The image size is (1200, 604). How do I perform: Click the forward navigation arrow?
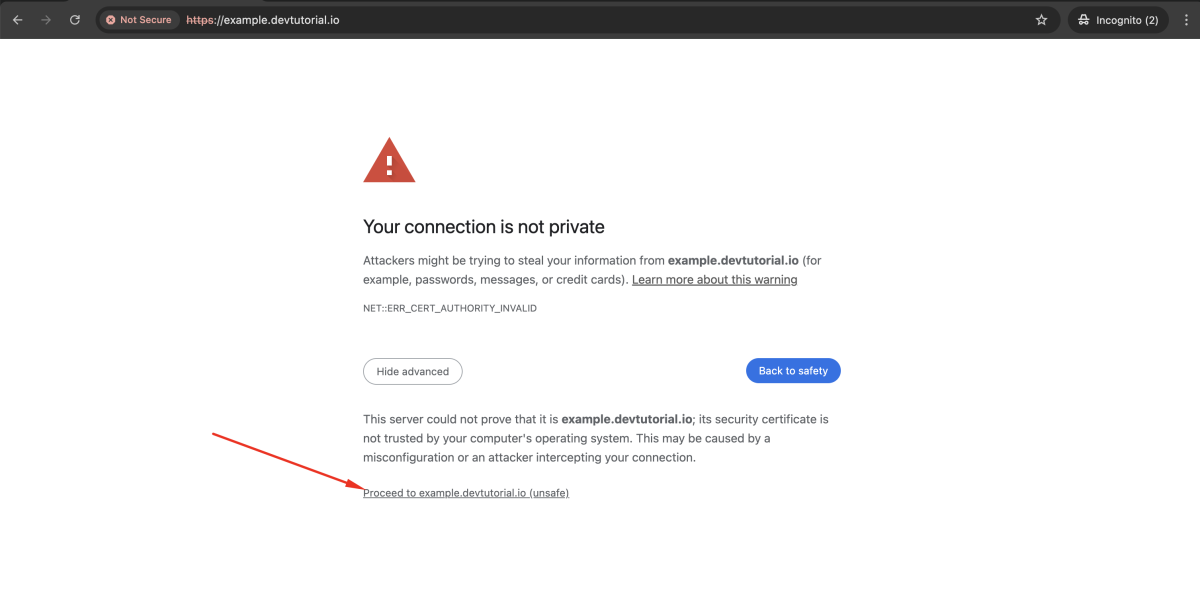(46, 20)
